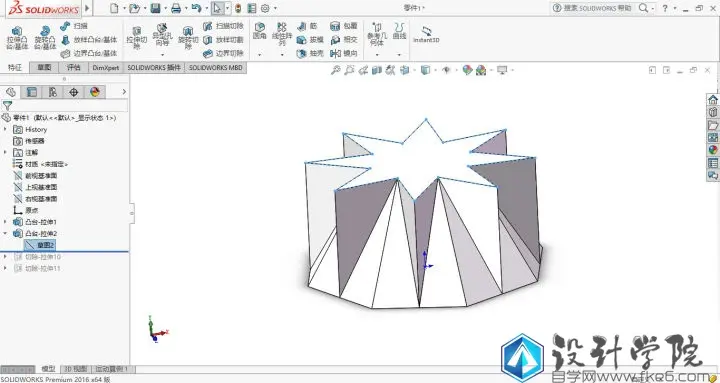The height and width of the screenshot is (383, 720).
Task: Expand the History folder in the tree
Action: (6, 130)
